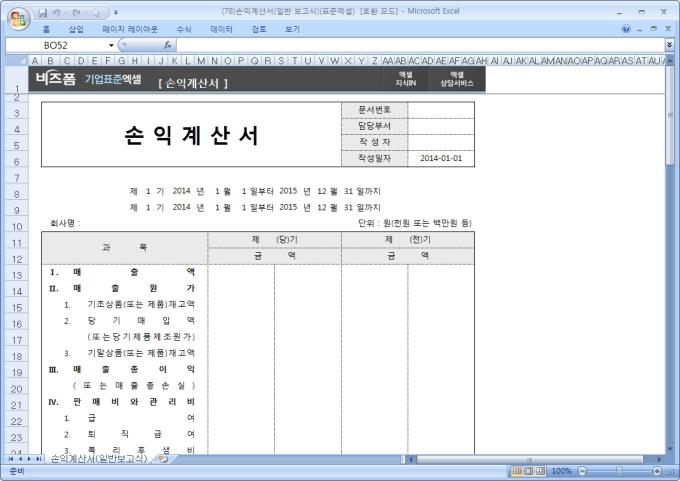
Task: Open the Office button menu
Action: (18, 19)
